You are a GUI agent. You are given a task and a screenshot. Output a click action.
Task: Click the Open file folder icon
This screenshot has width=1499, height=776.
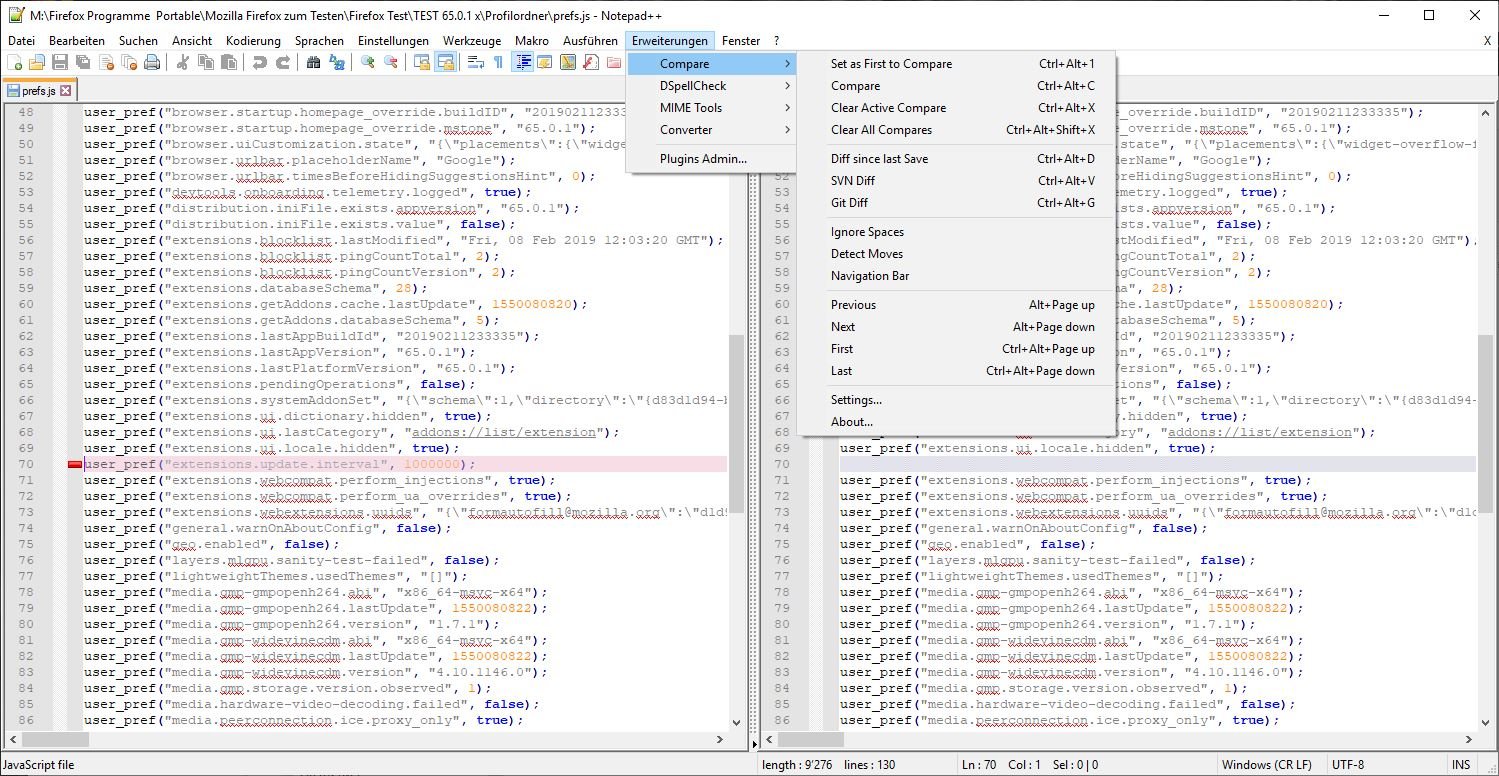click(x=37, y=63)
